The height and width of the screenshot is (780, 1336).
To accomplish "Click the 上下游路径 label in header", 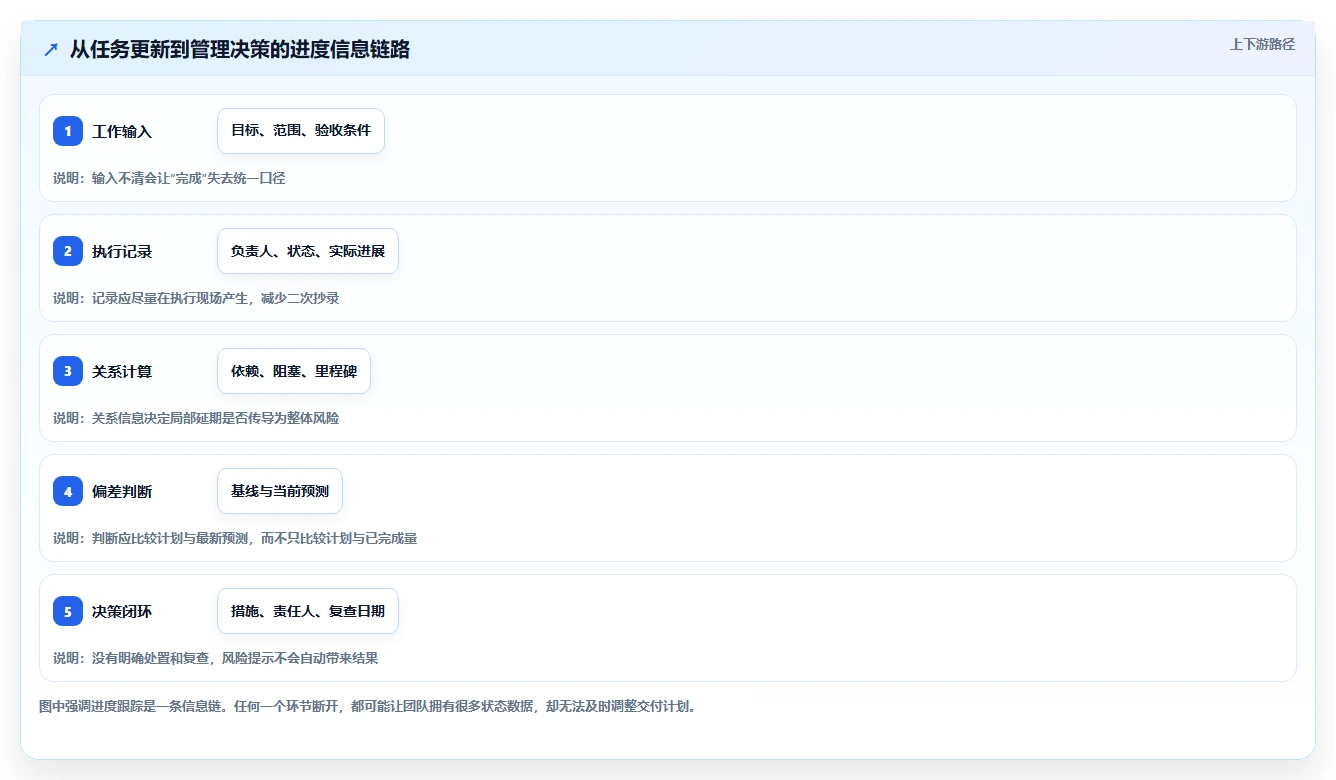I will point(1262,44).
